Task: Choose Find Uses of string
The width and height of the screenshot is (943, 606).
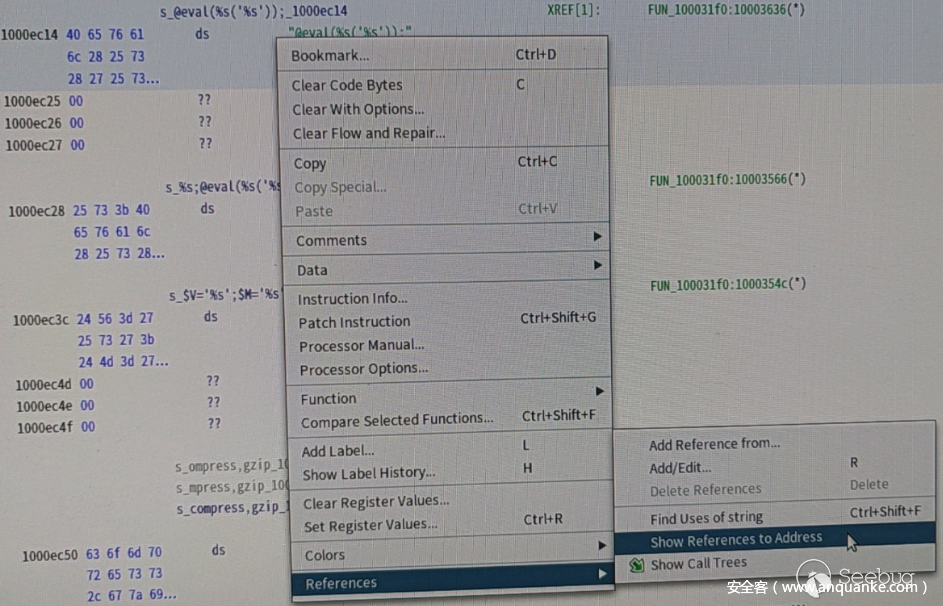Action: click(706, 517)
